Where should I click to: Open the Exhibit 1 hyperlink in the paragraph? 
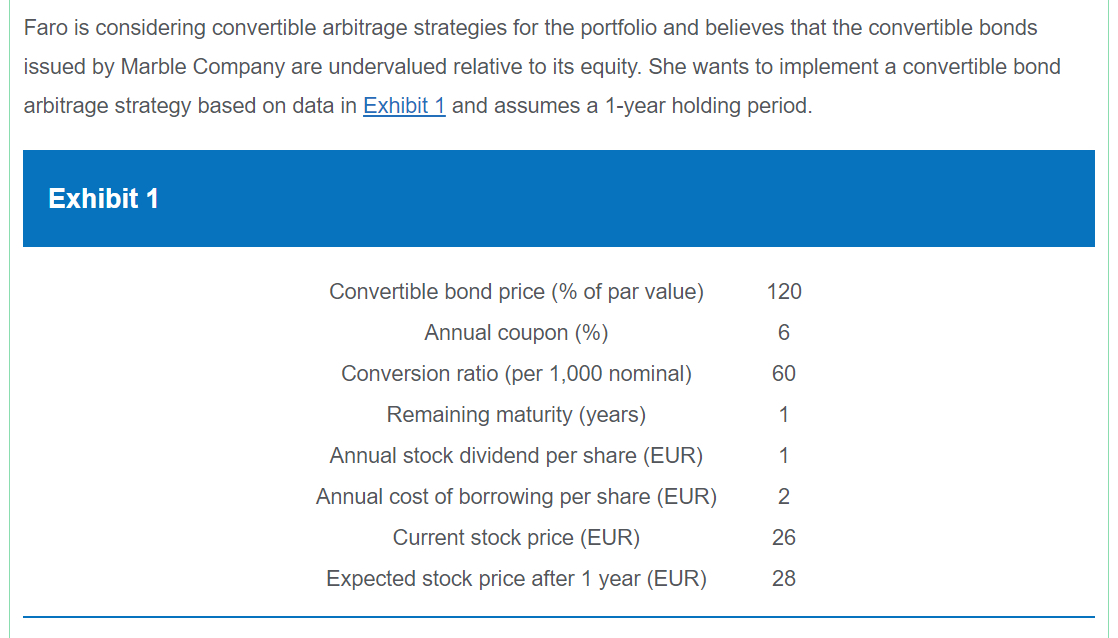pyautogui.click(x=404, y=106)
